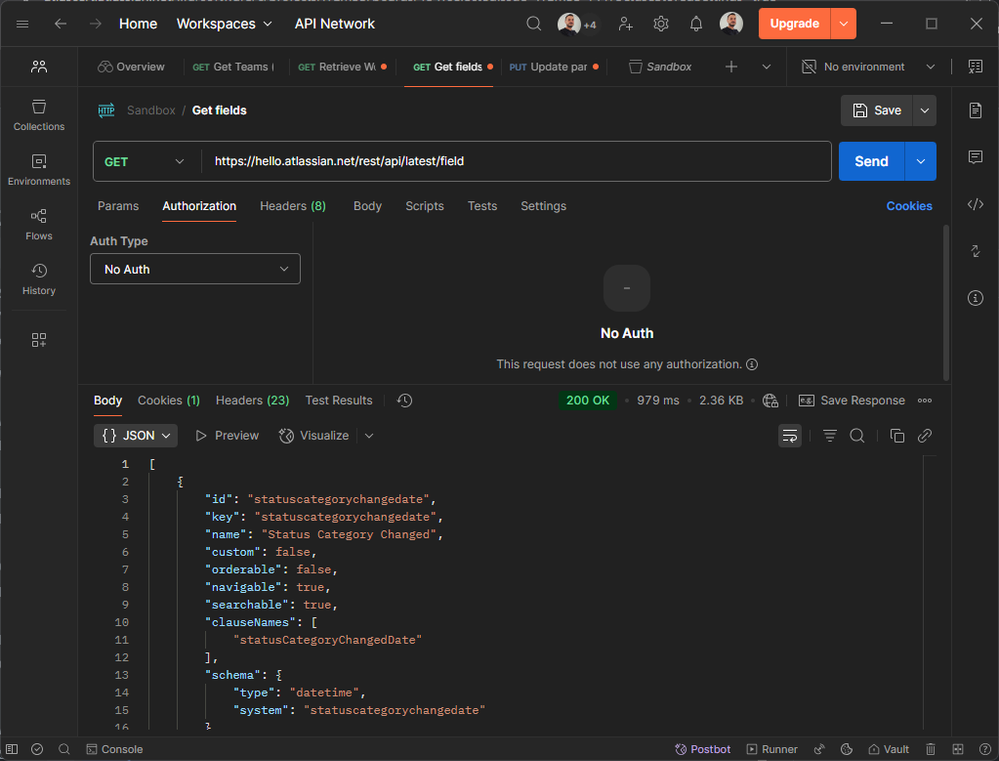
Task: Search the response body with magnifier icon
Action: (x=857, y=436)
